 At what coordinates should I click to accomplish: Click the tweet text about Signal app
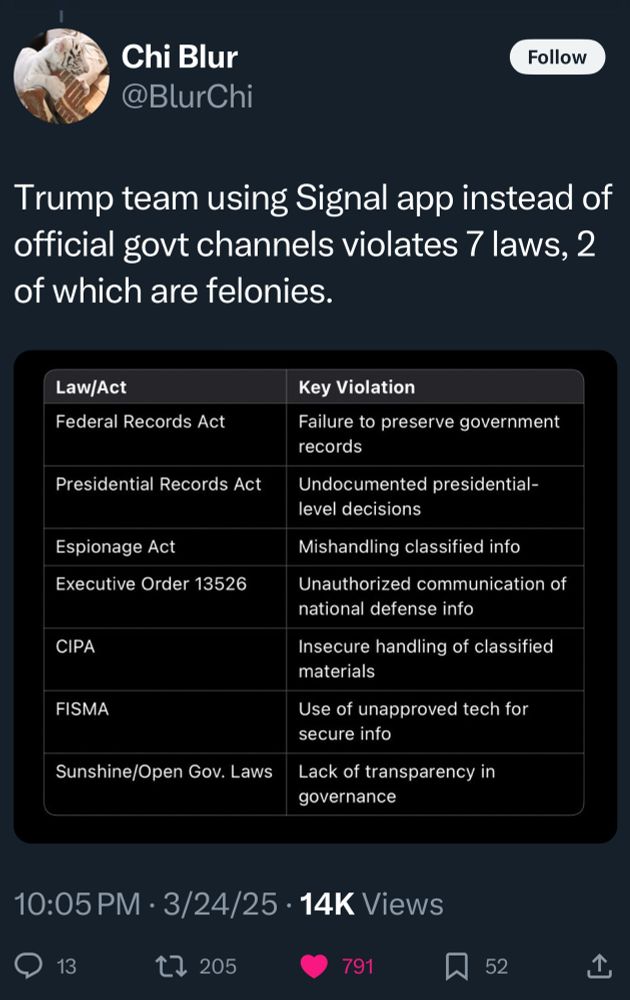pos(312,244)
